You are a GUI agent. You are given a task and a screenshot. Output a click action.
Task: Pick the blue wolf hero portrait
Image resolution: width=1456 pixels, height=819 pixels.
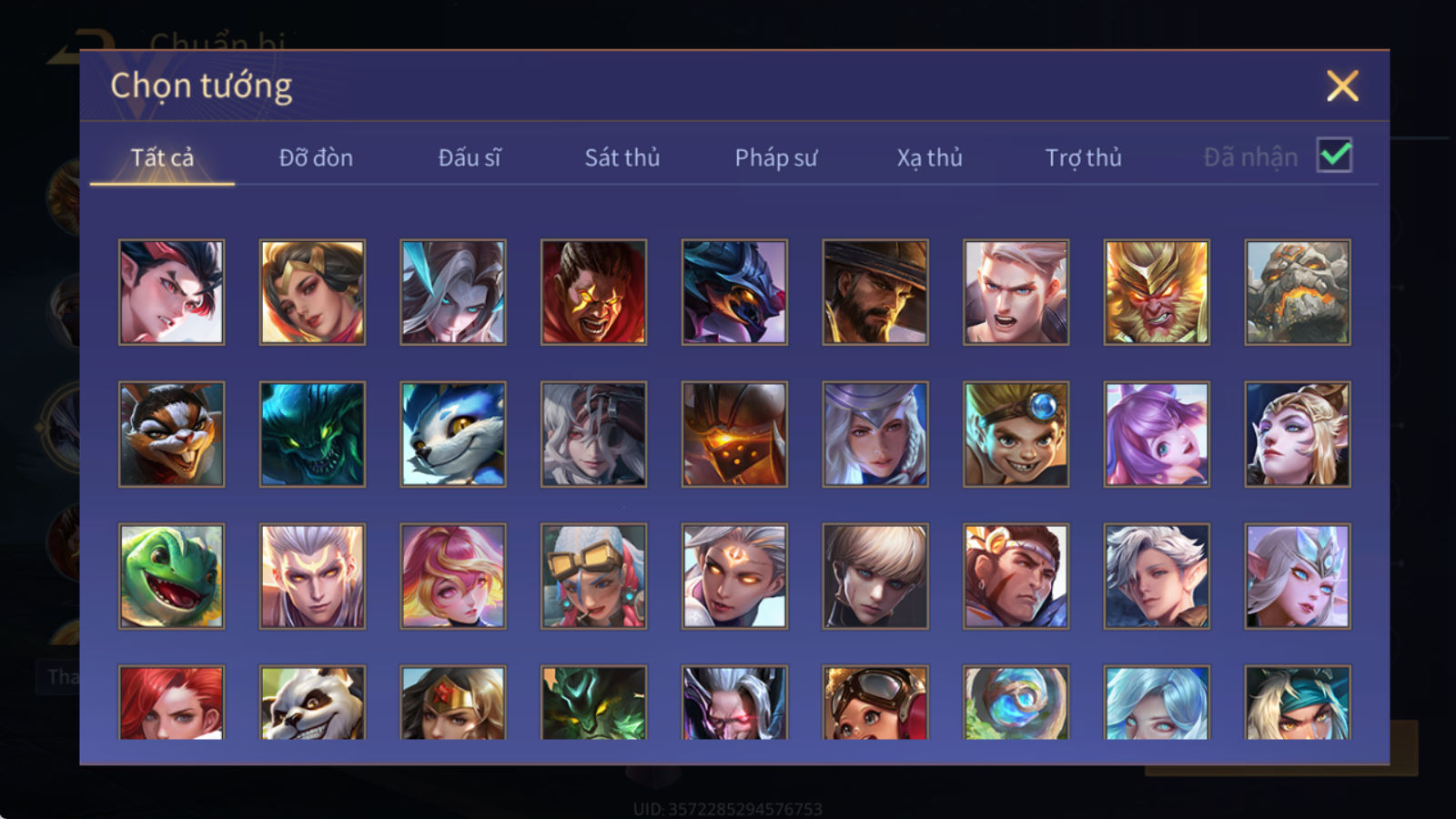coord(453,434)
